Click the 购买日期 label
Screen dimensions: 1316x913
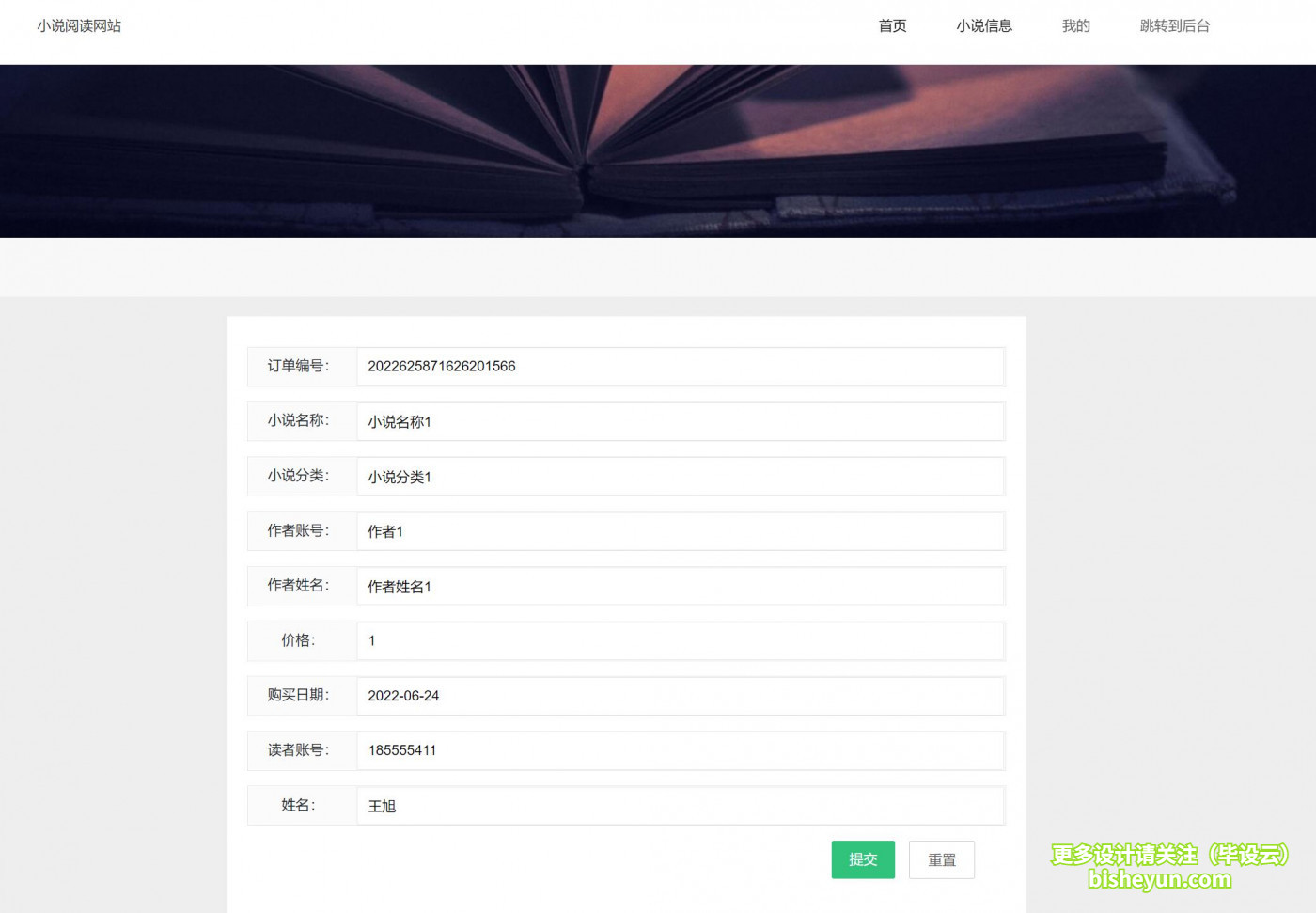pyautogui.click(x=298, y=695)
